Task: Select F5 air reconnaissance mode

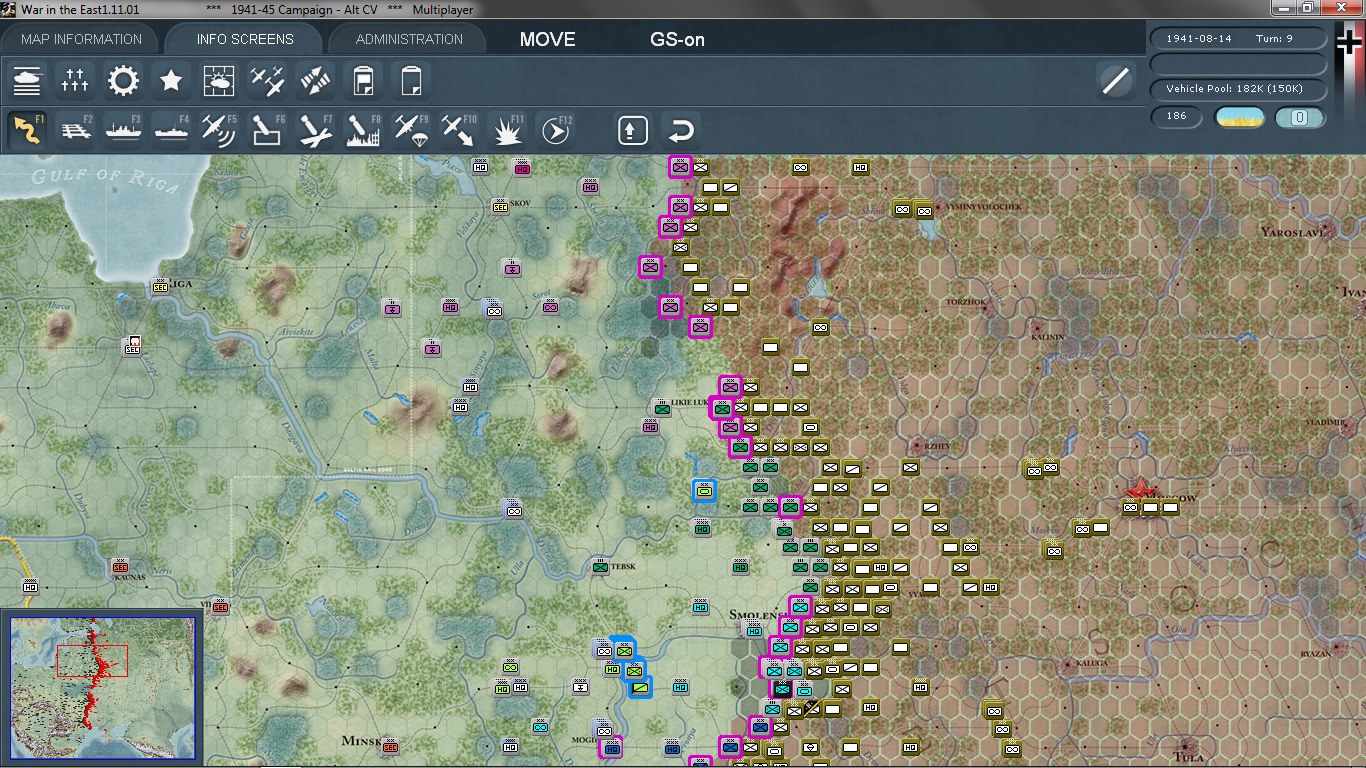Action: click(219, 130)
